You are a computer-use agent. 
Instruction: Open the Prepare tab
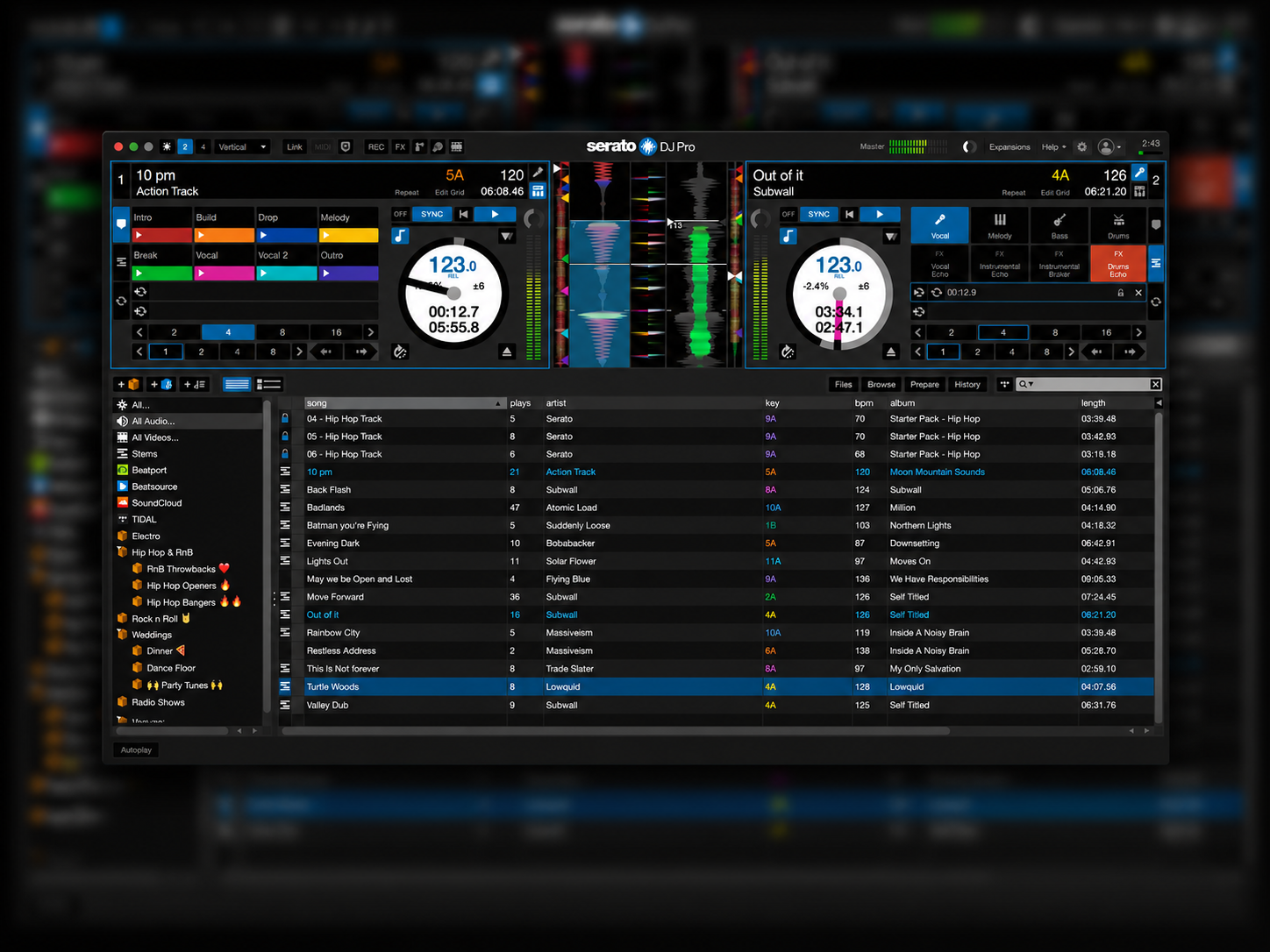[x=924, y=384]
